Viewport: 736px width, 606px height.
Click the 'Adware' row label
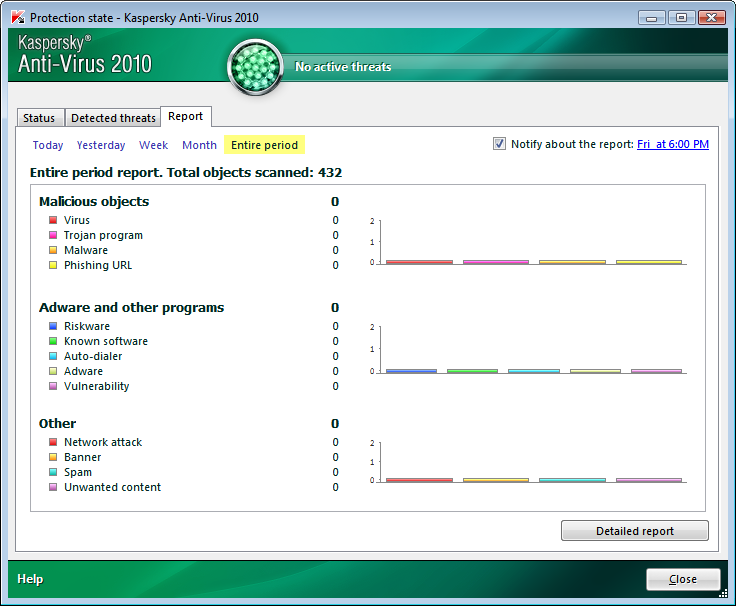[83, 371]
